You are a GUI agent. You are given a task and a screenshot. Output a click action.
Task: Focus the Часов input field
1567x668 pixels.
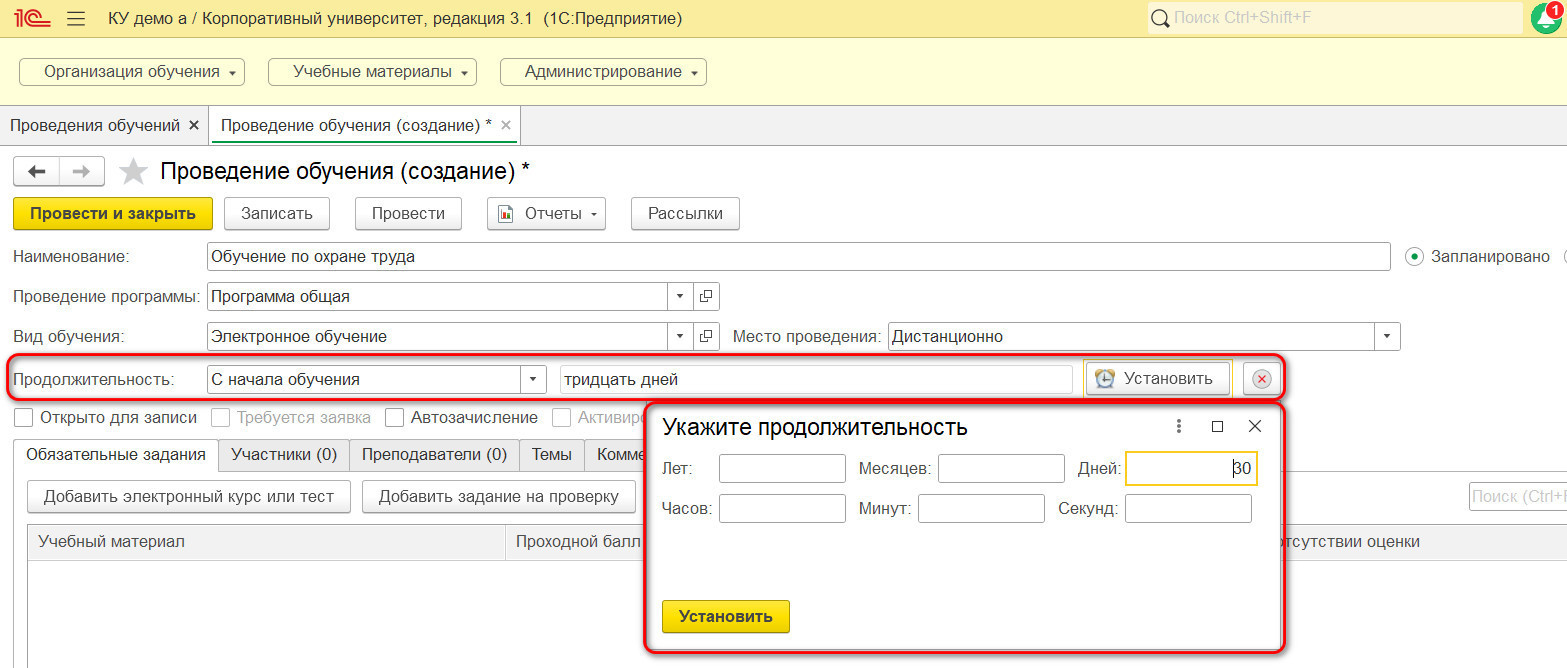782,508
